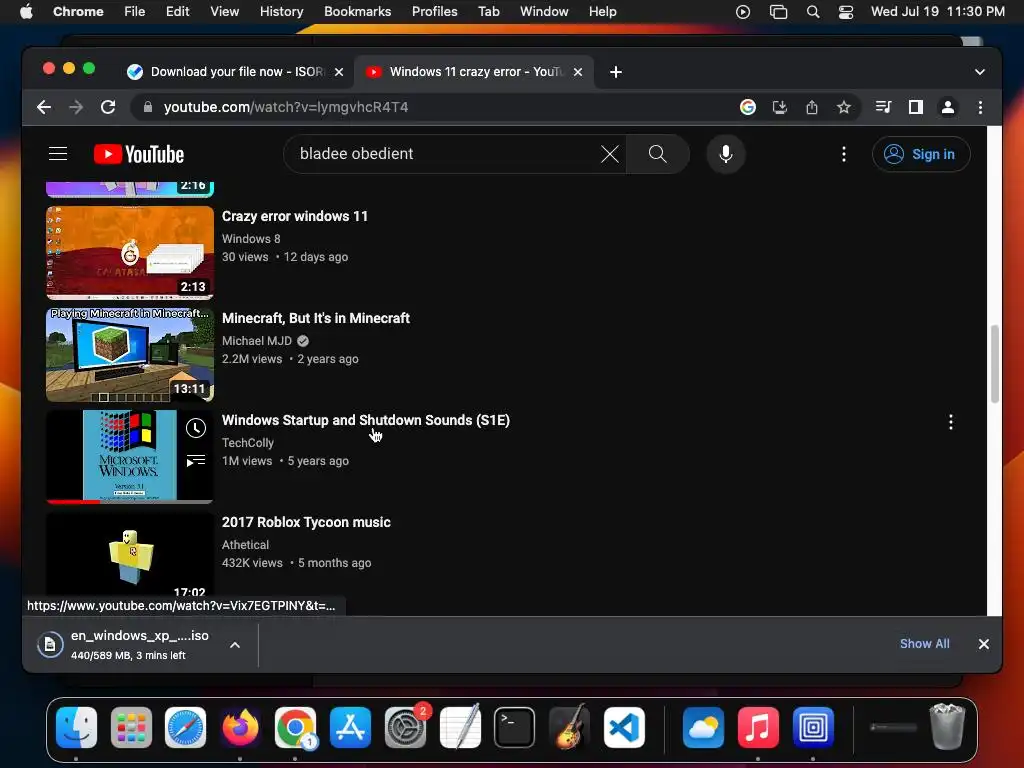Image resolution: width=1024 pixels, height=768 pixels.
Task: Open YouTube settings three-dot menu
Action: pyautogui.click(x=844, y=154)
